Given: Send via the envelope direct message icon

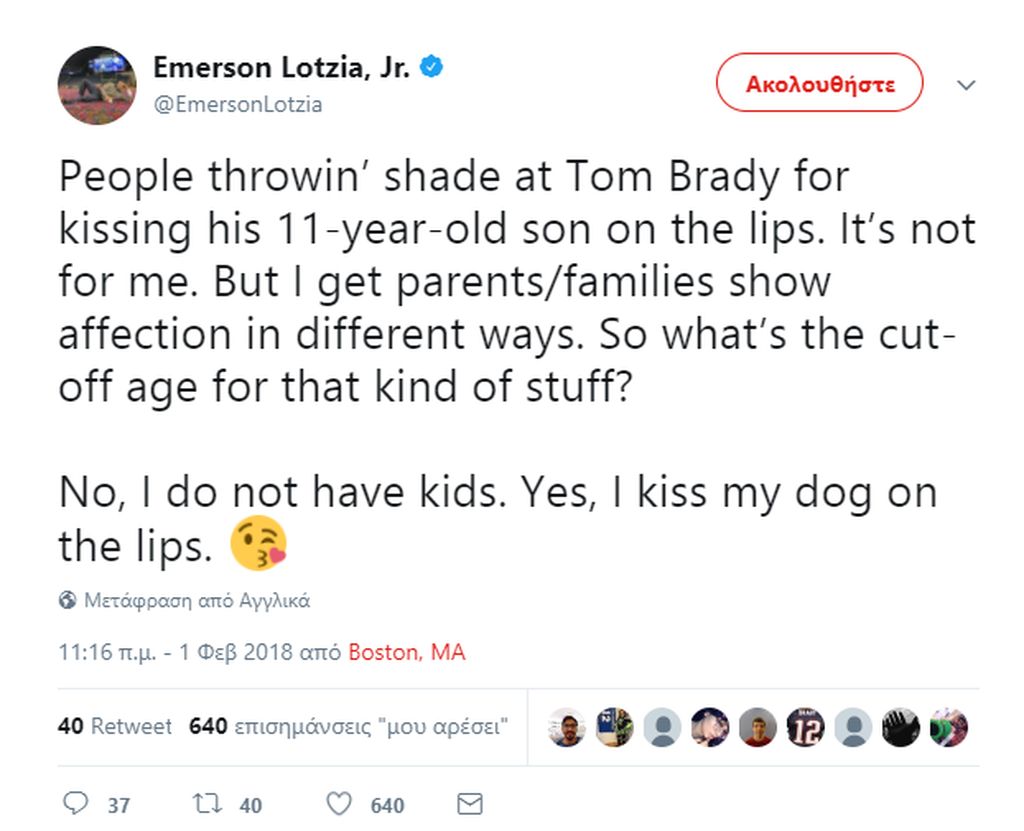Looking at the screenshot, I should 470,804.
